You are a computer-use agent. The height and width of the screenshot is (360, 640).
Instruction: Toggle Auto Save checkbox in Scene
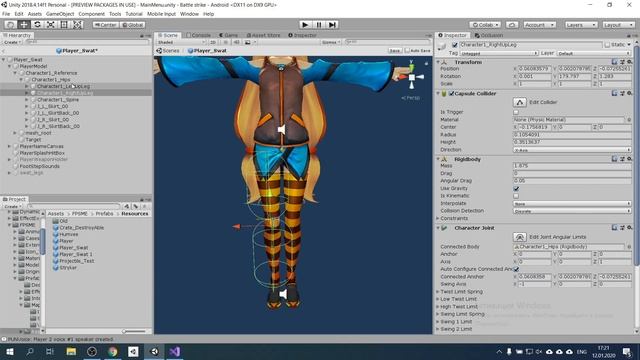click(x=407, y=51)
